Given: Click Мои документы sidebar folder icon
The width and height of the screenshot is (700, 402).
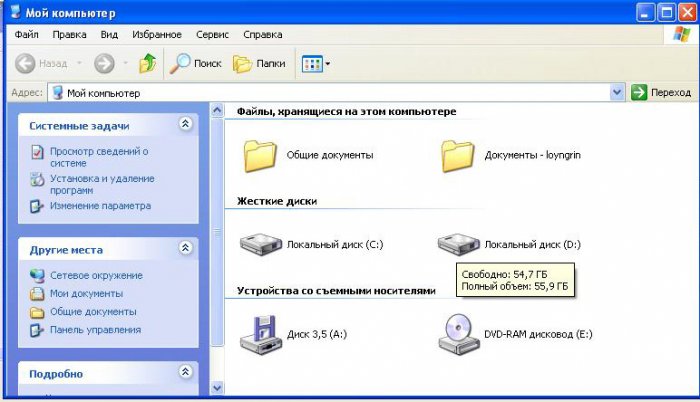Looking at the screenshot, I should point(37,293).
